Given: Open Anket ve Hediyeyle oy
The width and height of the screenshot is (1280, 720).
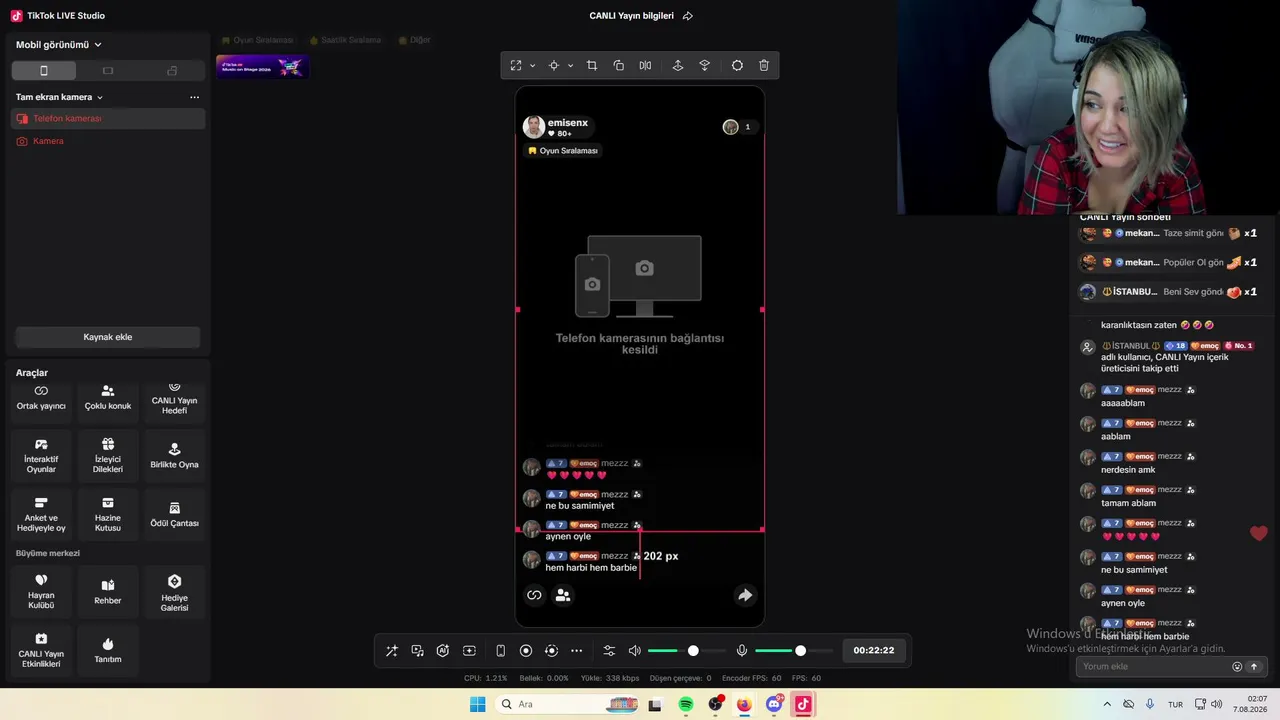Looking at the screenshot, I should 41,515.
